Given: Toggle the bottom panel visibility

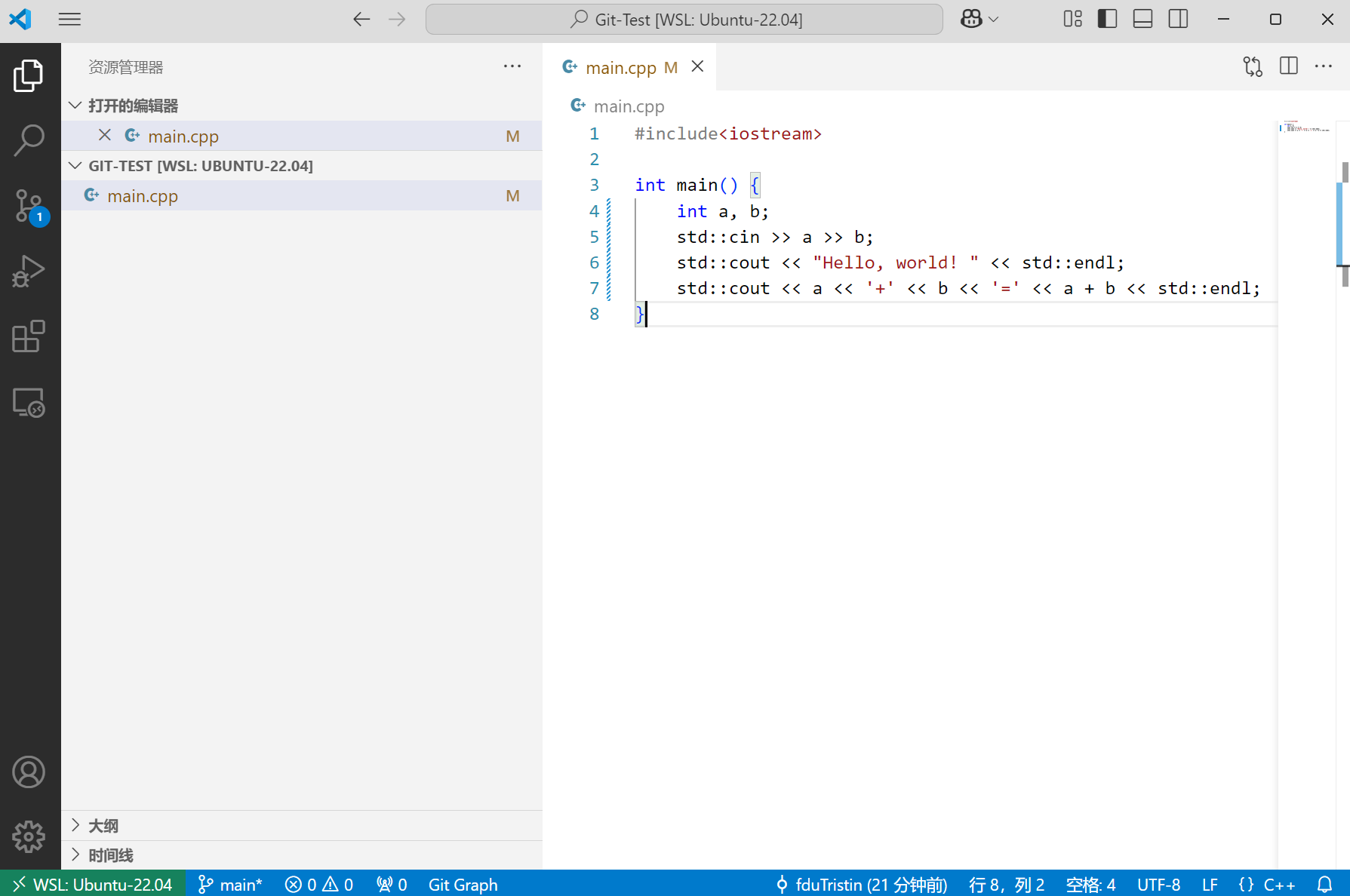Looking at the screenshot, I should [1142, 19].
